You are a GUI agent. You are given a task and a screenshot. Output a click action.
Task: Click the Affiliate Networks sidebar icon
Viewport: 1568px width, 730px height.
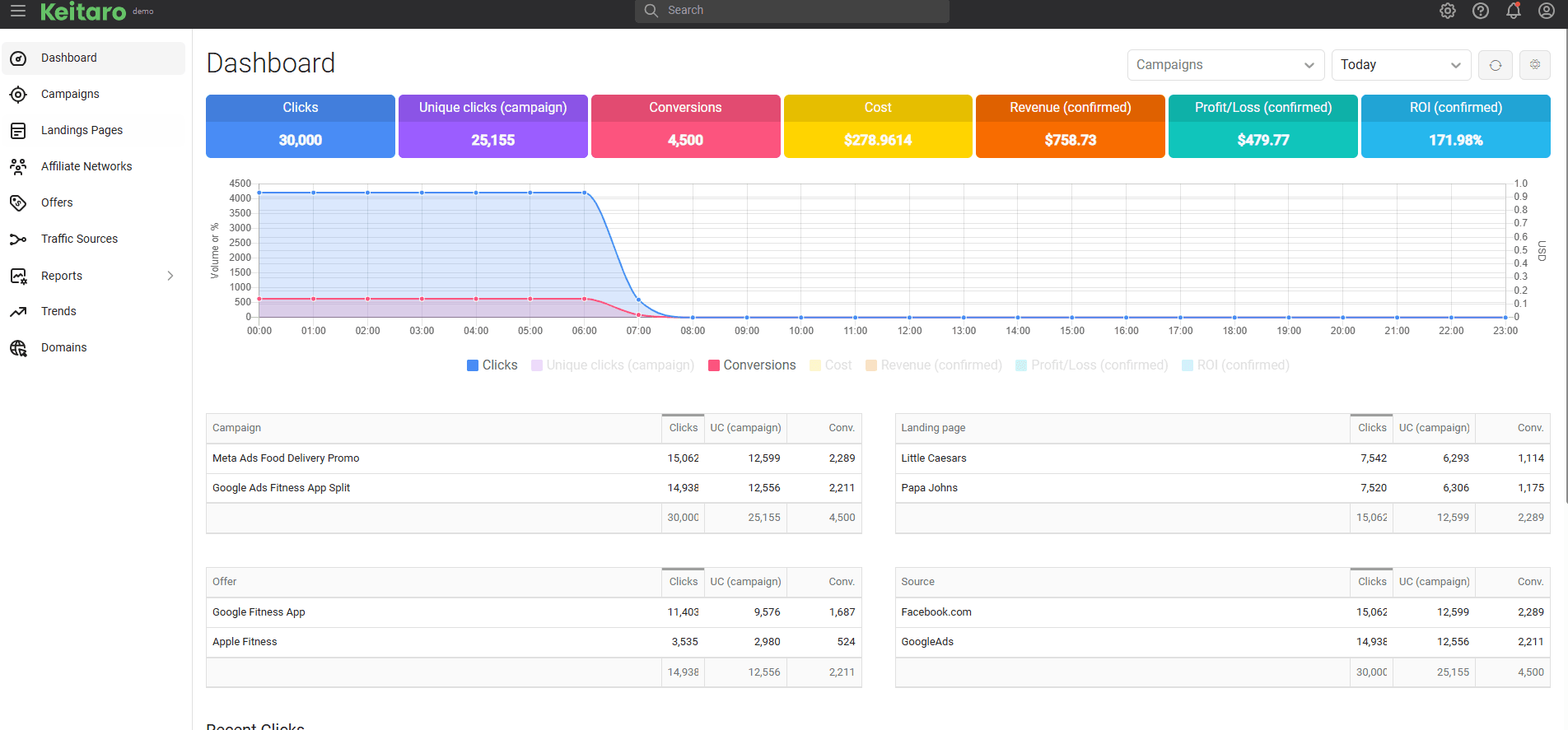tap(18, 166)
